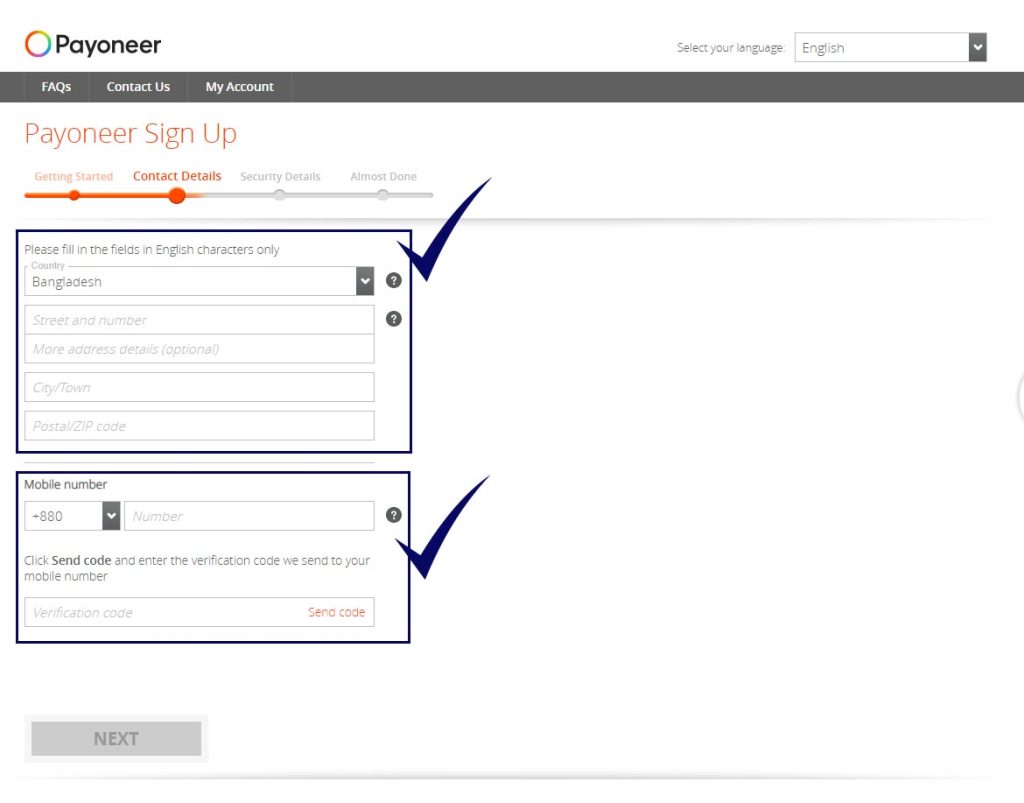This screenshot has width=1024, height=803.
Task: Focus the Street and number field
Action: [199, 320]
